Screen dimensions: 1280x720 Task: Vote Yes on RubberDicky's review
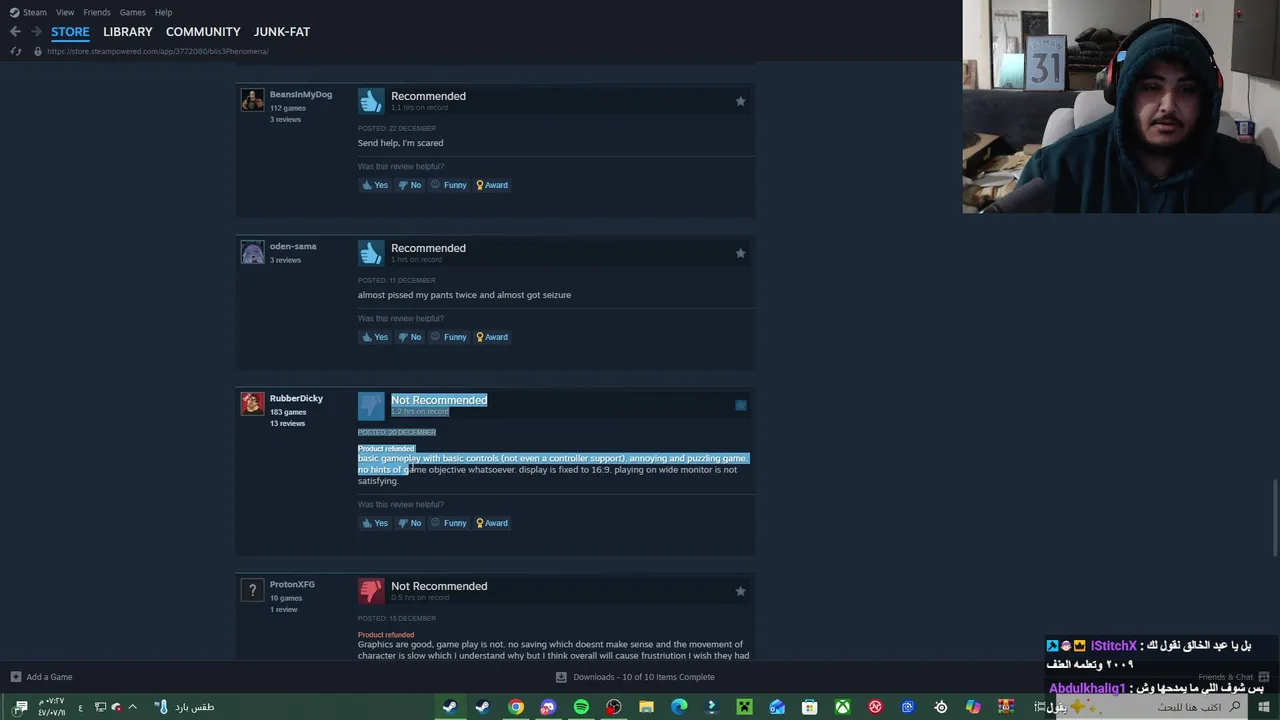[375, 523]
